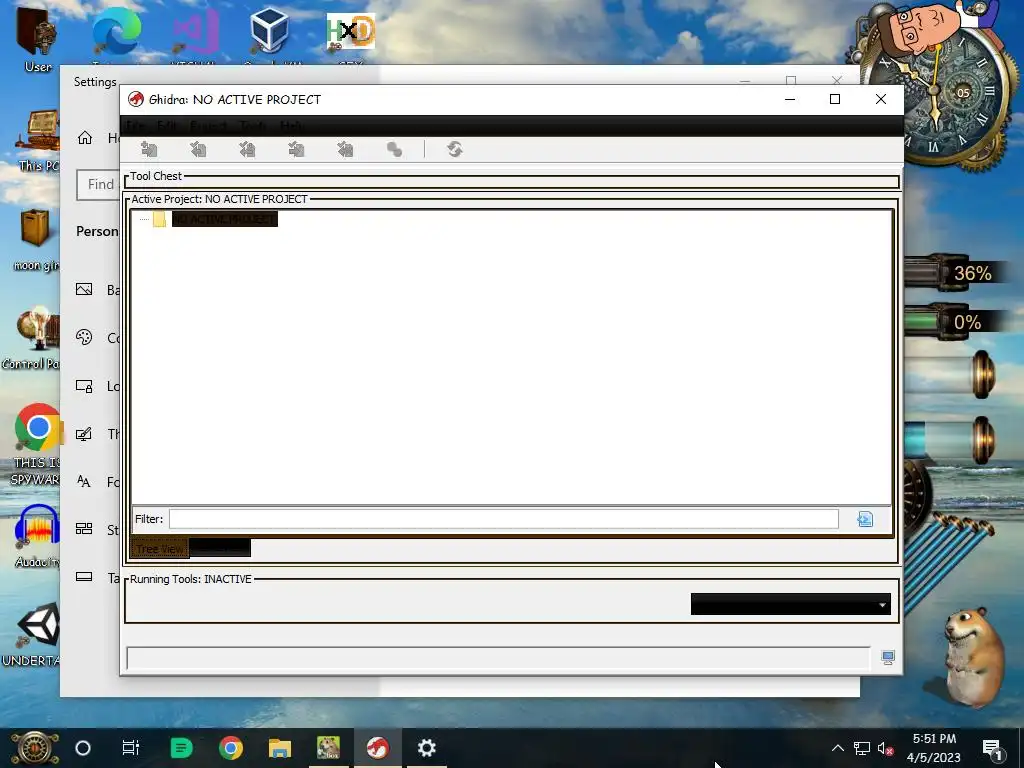Open the 5:51 PM clock and date
The width and height of the screenshot is (1024, 768).
click(x=934, y=748)
